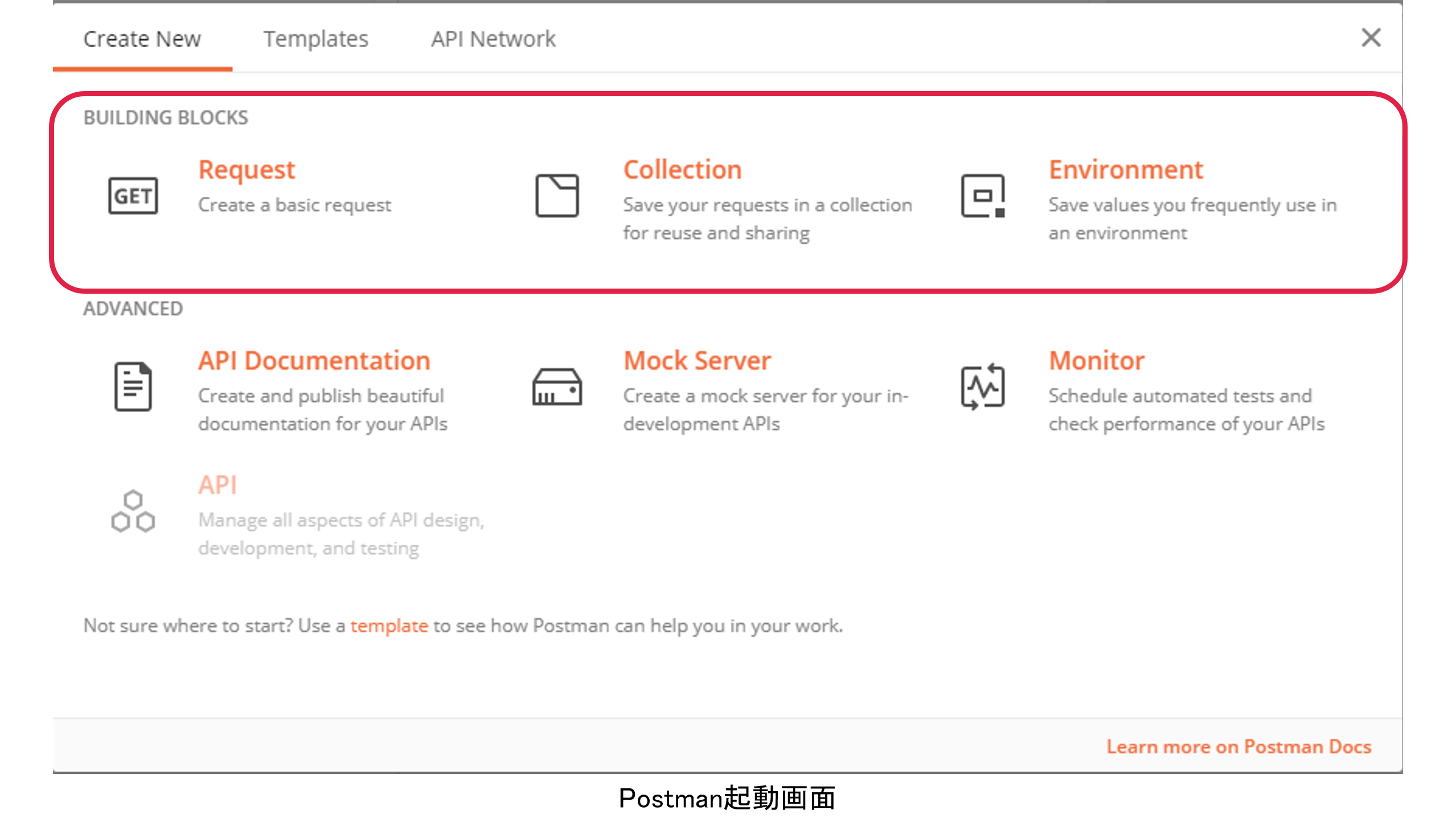Viewport: 1456px width, 831px height.
Task: Click the API title link
Action: [217, 485]
